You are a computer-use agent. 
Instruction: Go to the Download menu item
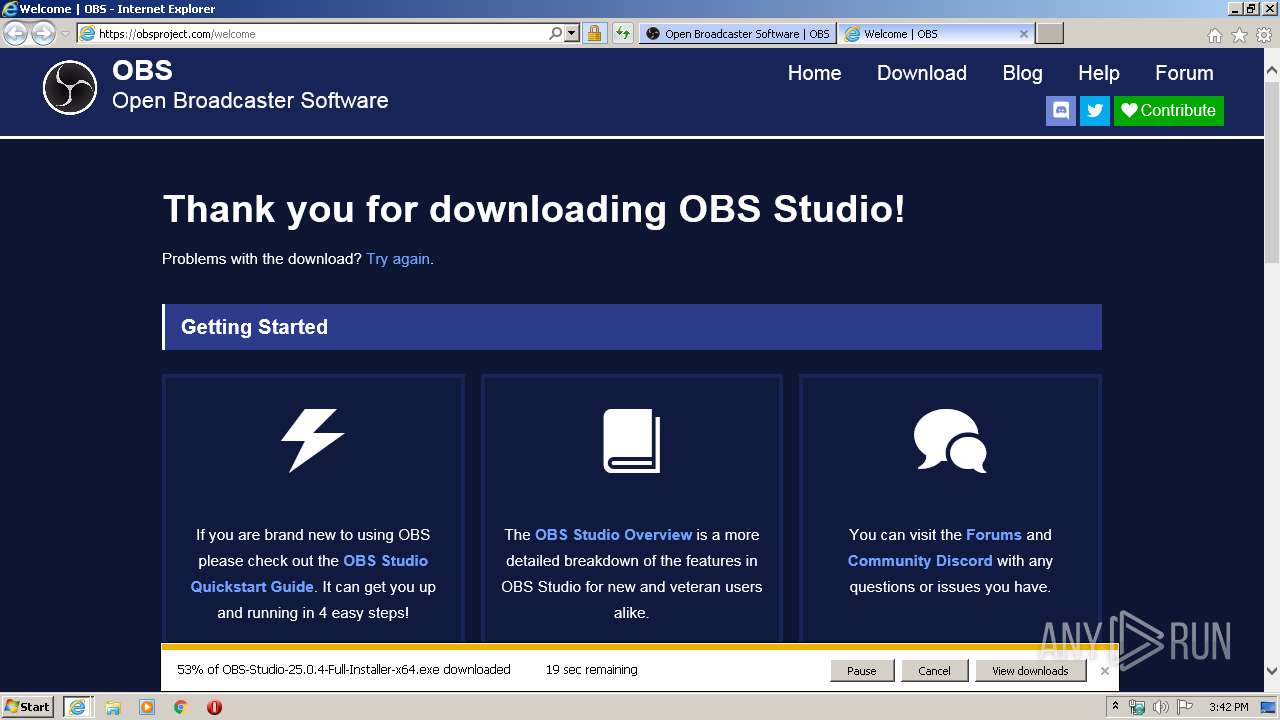[x=922, y=73]
